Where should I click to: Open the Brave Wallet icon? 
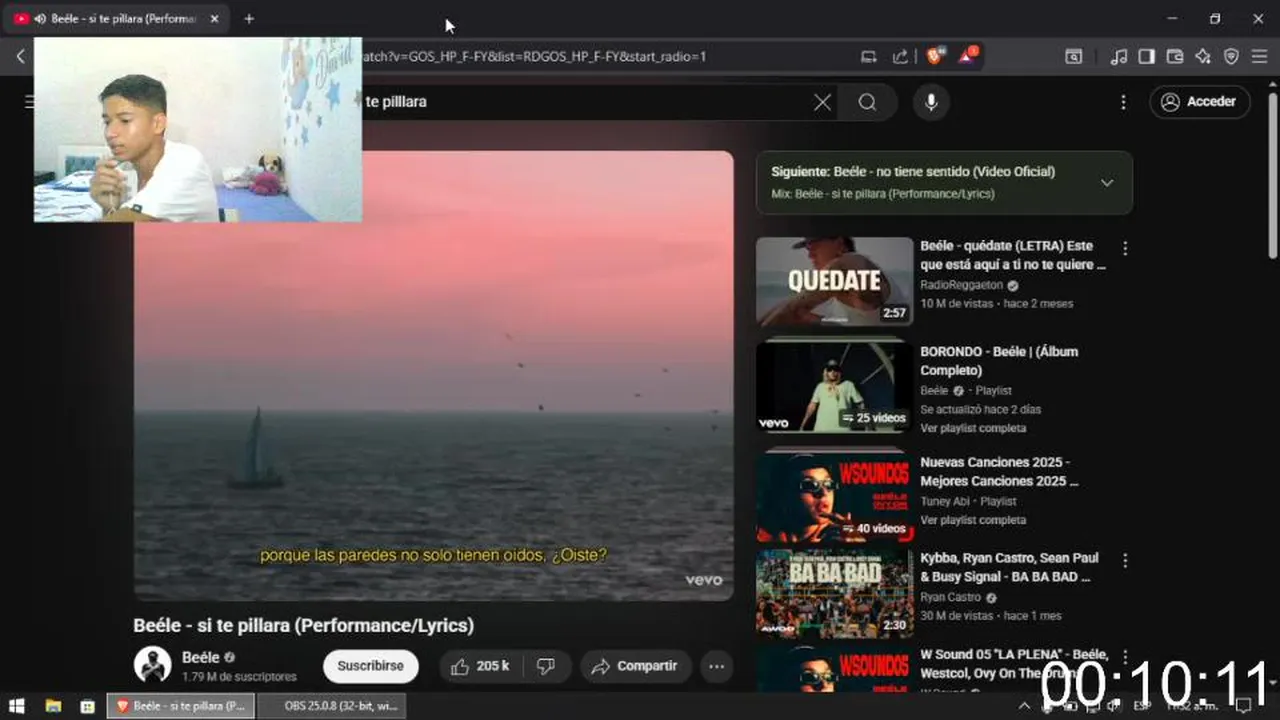(1175, 57)
